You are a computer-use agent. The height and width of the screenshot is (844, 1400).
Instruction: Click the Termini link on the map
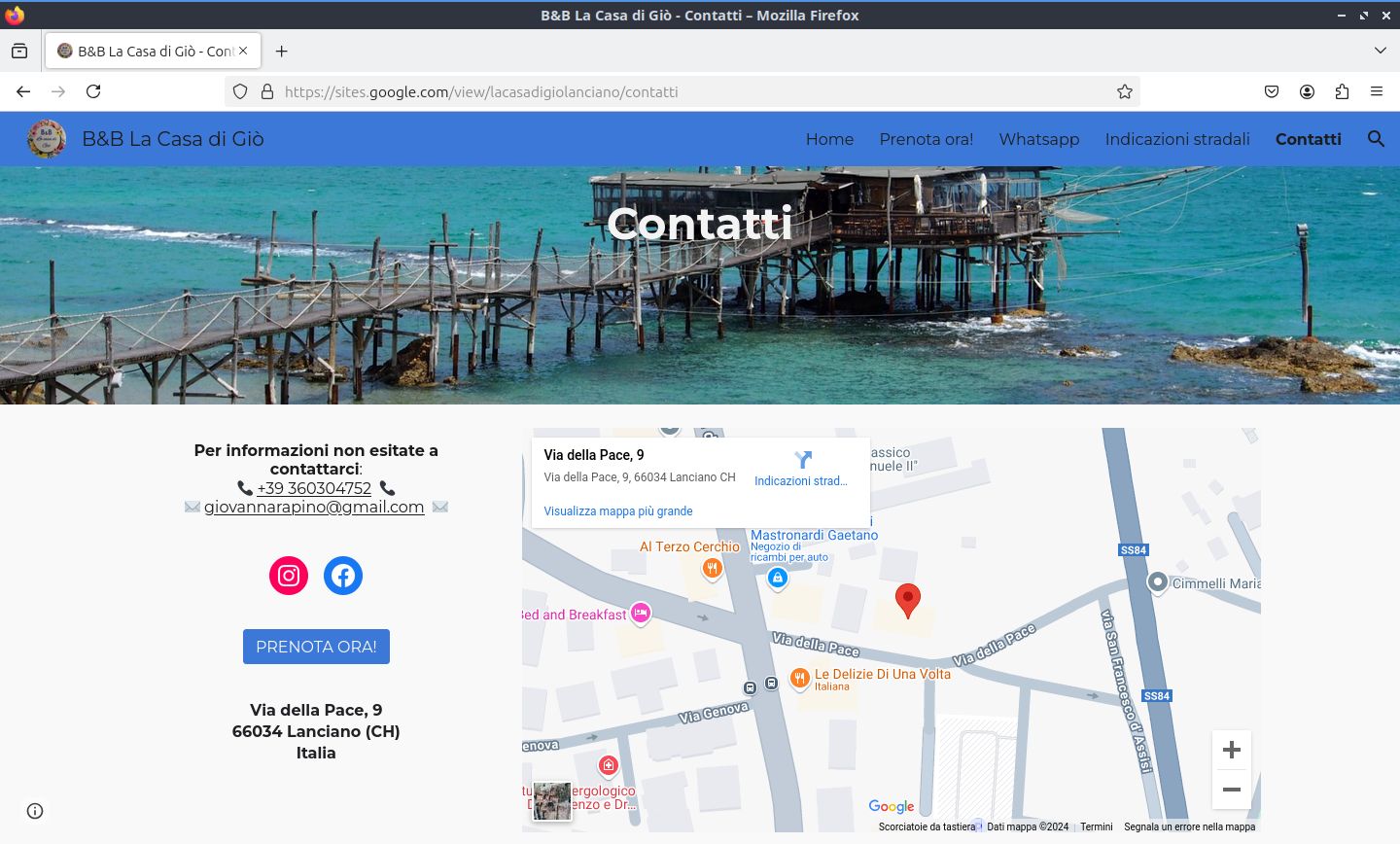pyautogui.click(x=1096, y=826)
